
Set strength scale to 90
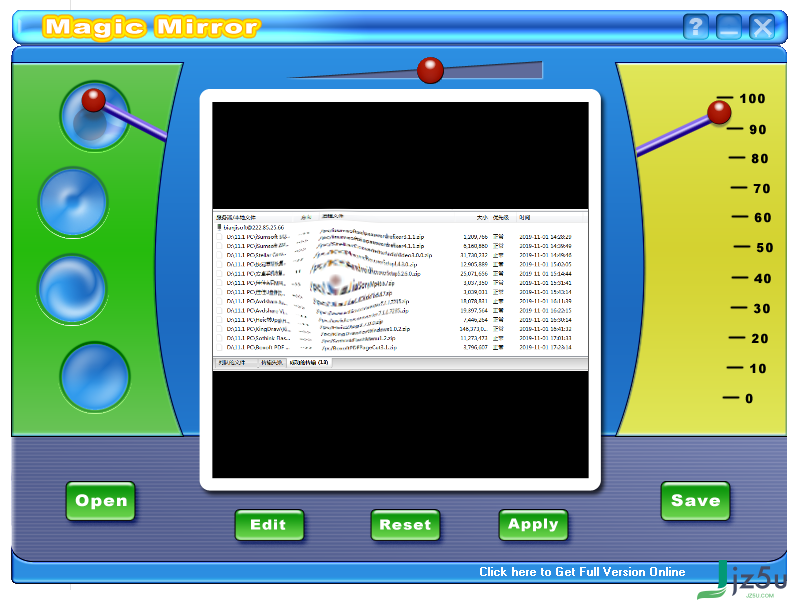pyautogui.click(x=746, y=129)
